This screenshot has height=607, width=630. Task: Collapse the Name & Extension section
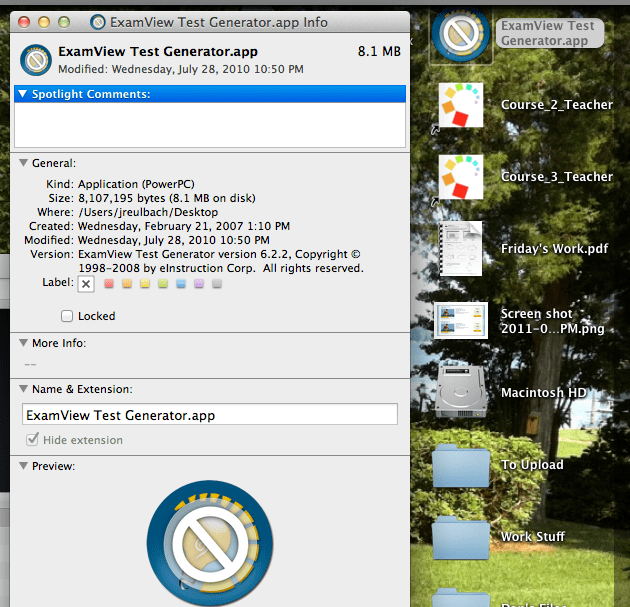click(23, 389)
